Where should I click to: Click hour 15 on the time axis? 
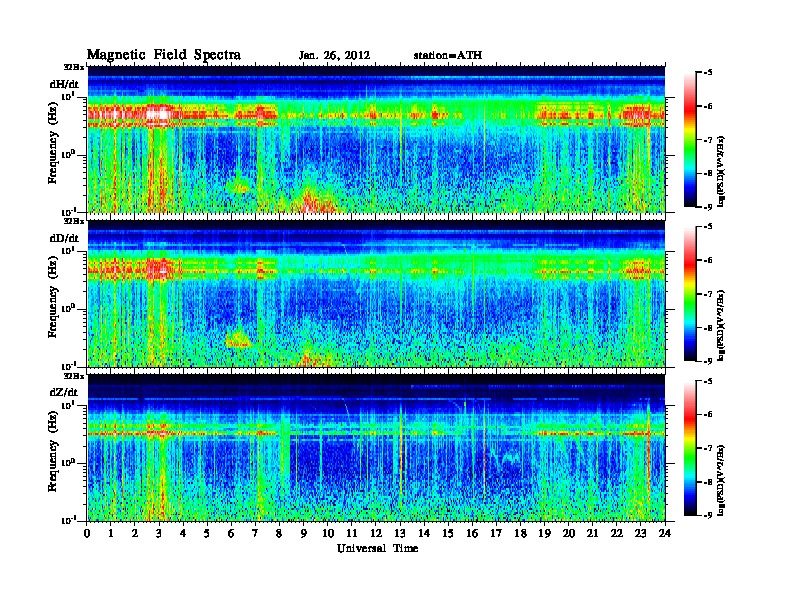(x=448, y=534)
